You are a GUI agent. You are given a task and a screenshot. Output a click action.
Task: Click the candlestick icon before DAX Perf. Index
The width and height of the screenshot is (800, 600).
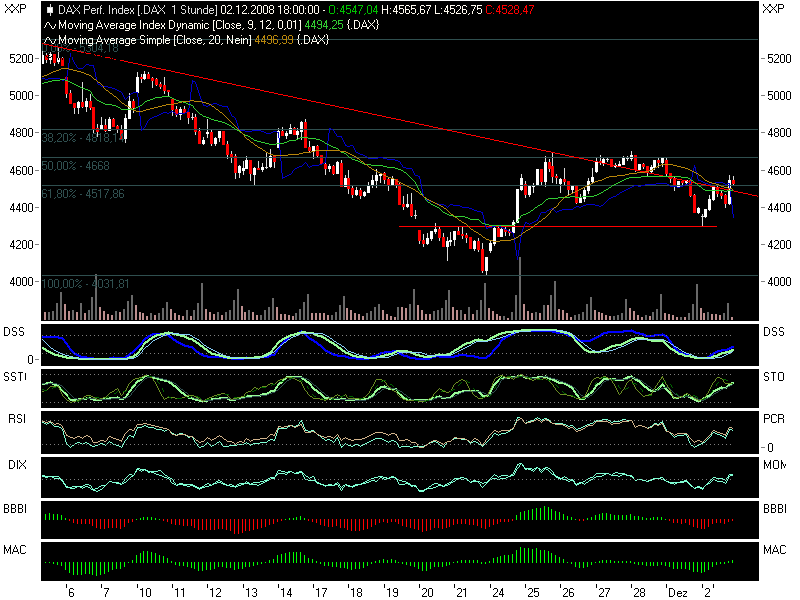pos(49,9)
